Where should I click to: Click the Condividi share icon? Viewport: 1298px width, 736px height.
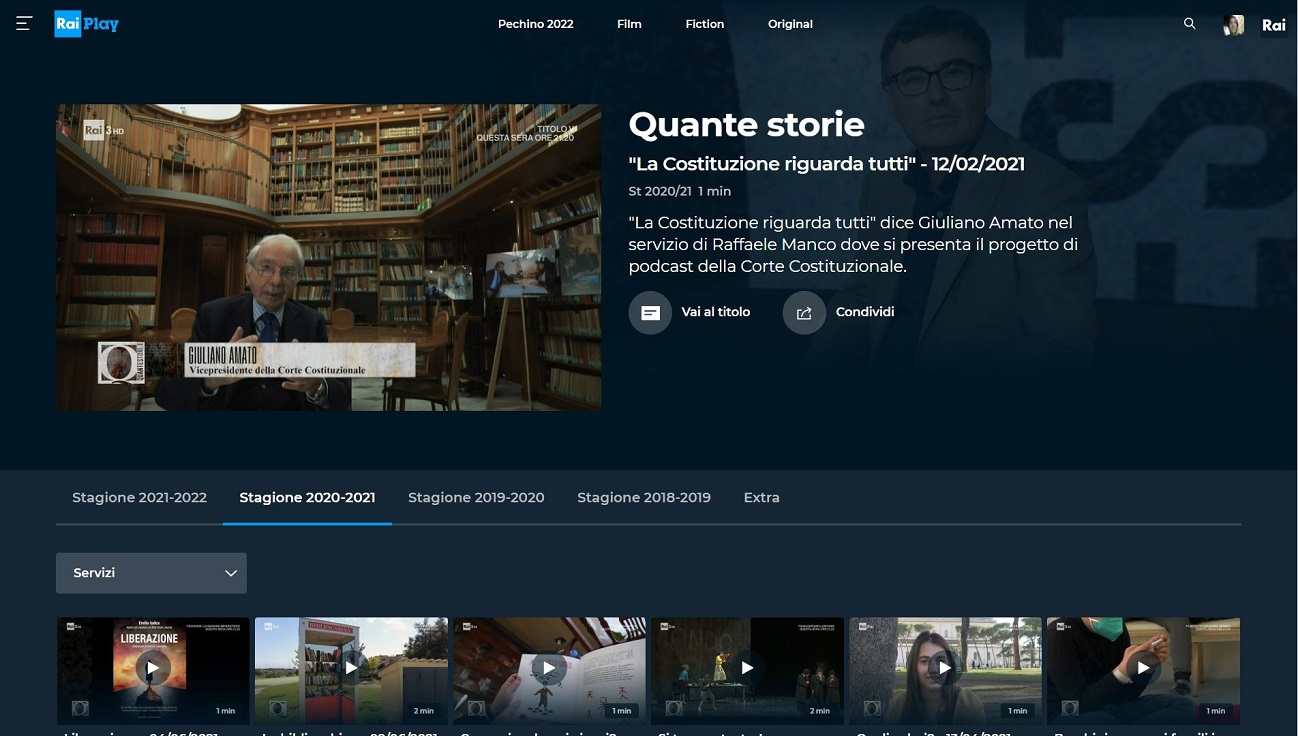(804, 313)
